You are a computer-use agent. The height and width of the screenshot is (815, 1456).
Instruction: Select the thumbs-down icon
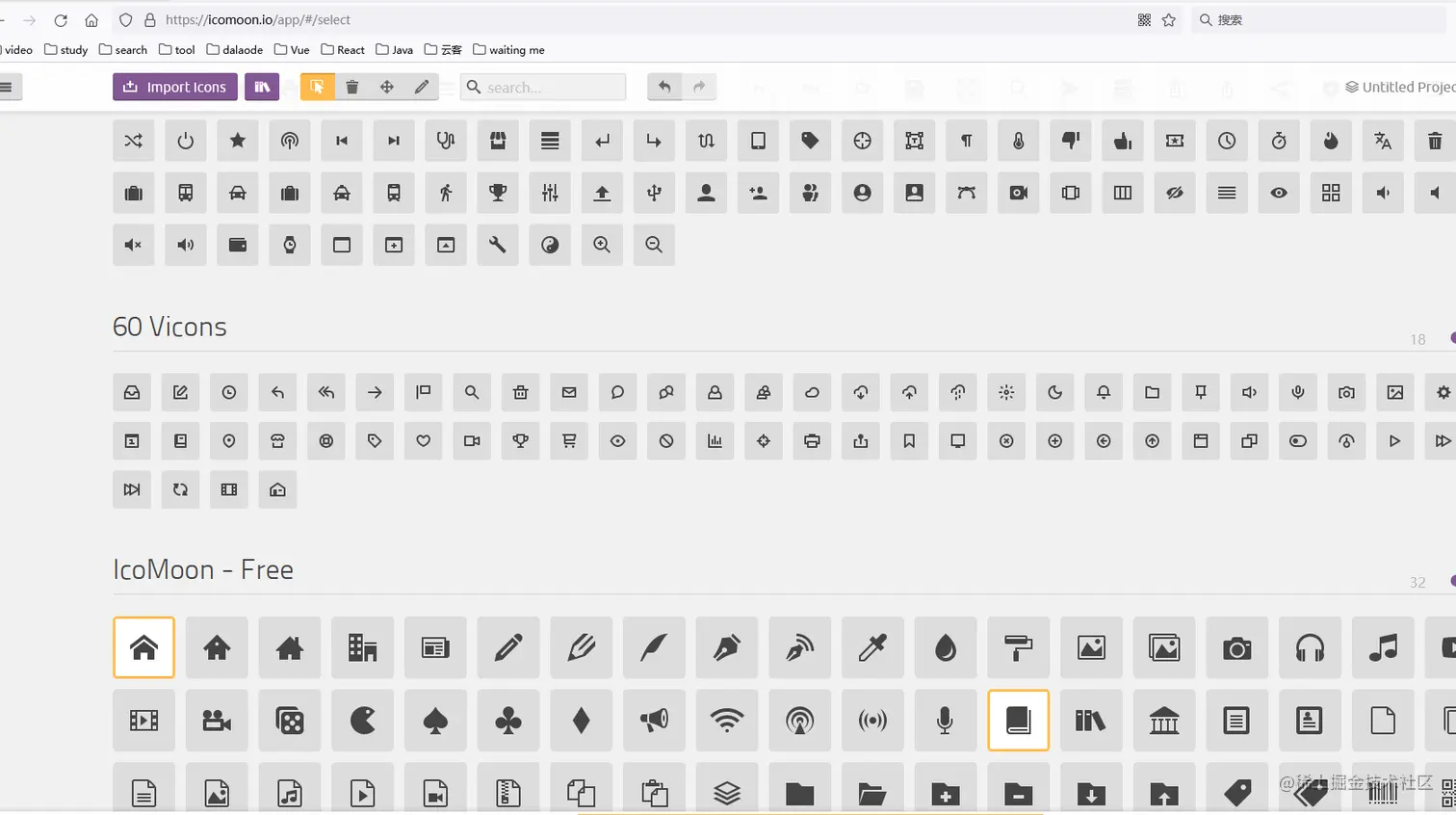point(1070,141)
